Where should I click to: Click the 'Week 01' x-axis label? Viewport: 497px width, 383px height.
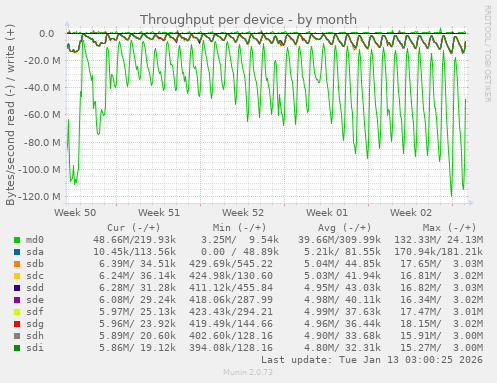click(x=327, y=213)
